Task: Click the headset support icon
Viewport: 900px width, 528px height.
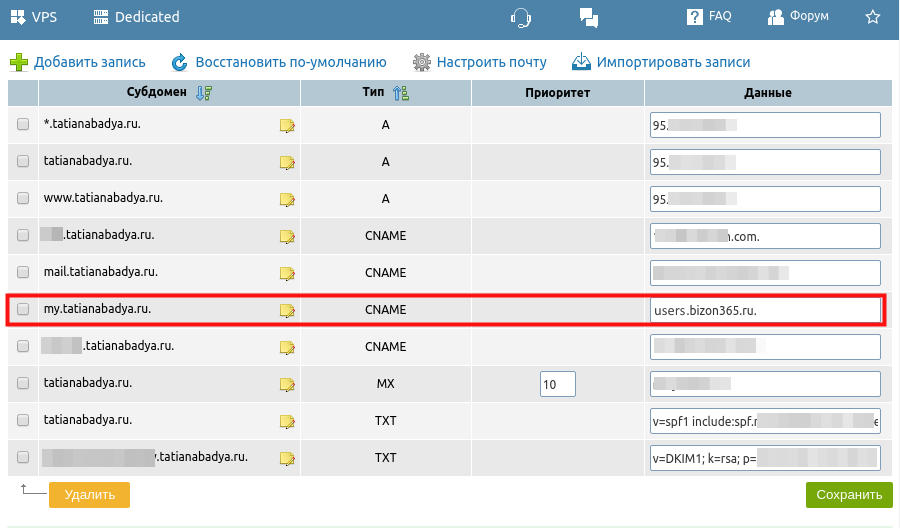Action: [520, 17]
